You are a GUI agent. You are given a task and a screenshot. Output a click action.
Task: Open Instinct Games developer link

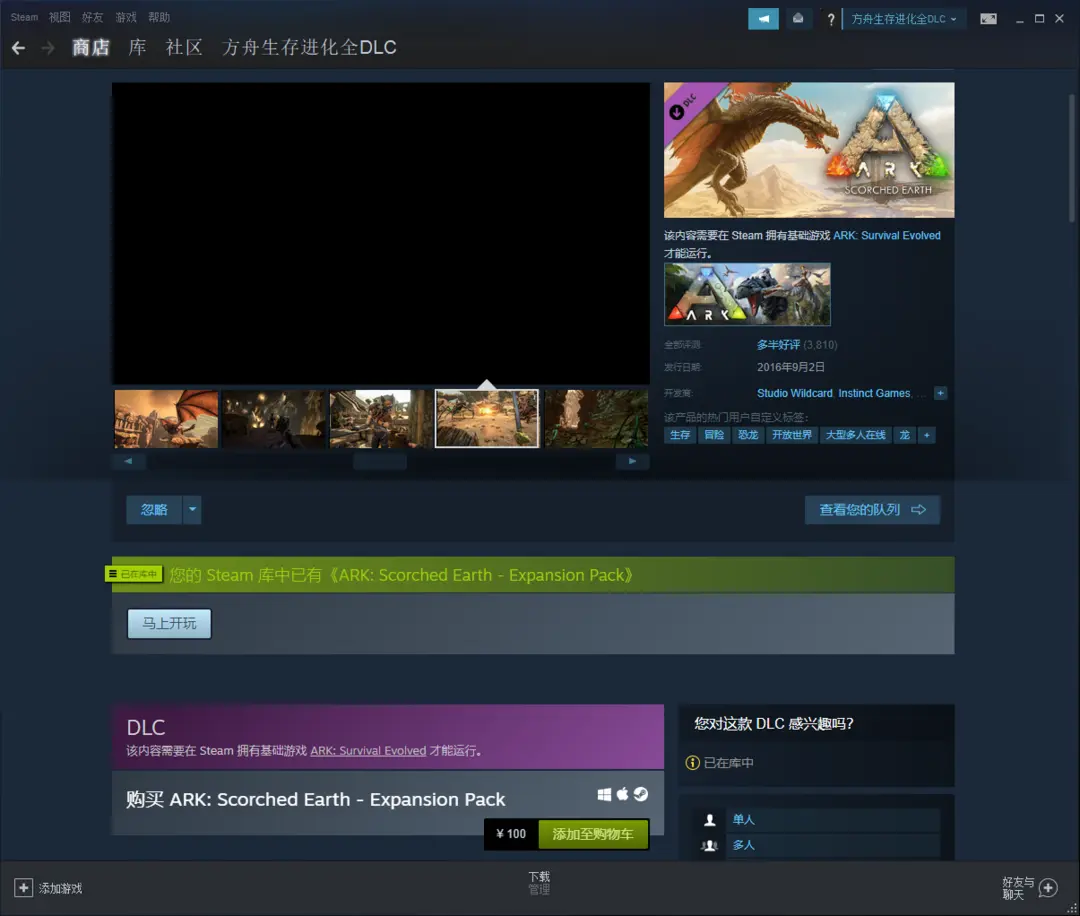tap(874, 393)
